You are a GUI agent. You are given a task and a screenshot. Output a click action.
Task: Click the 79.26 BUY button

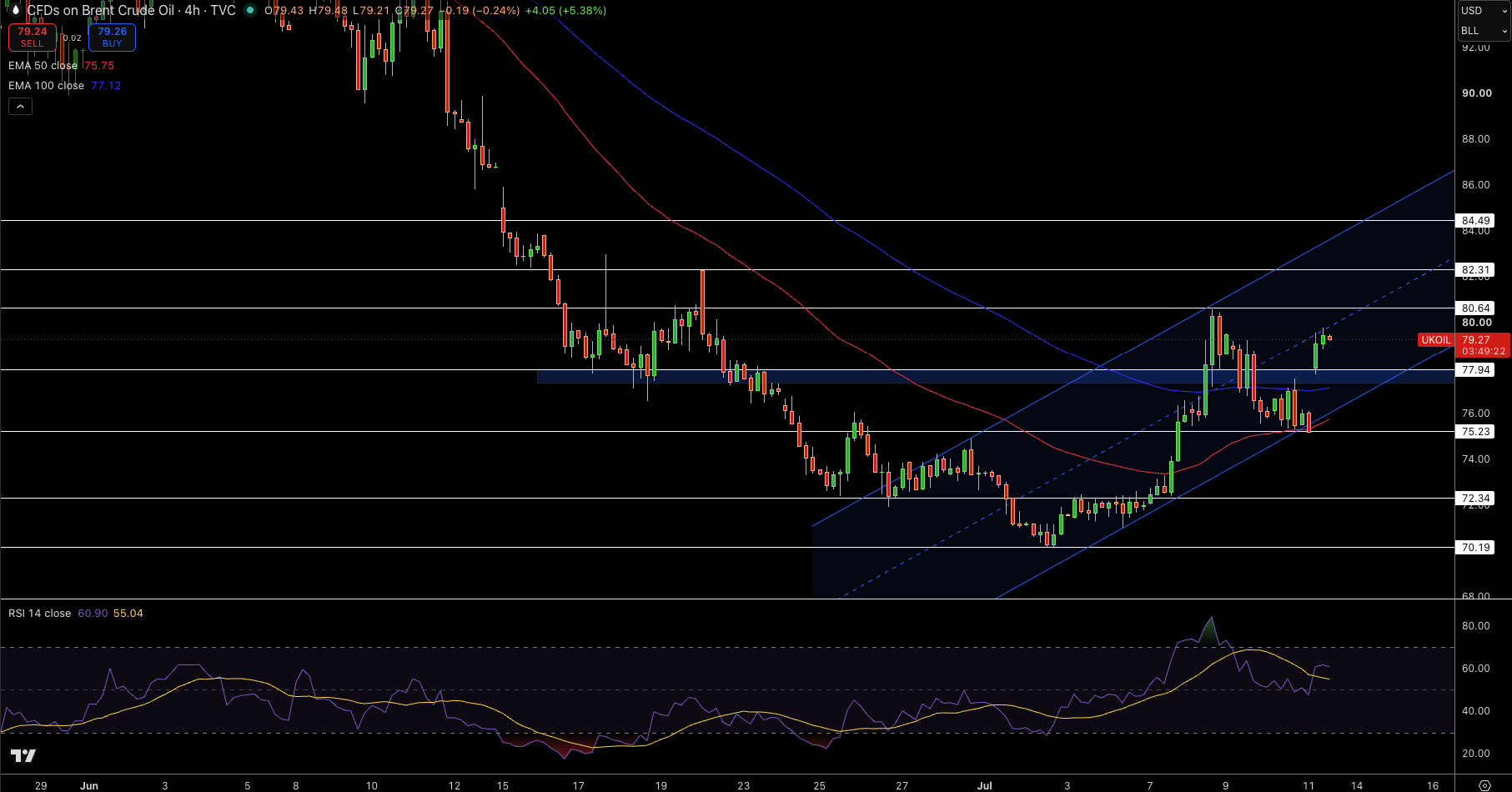pos(112,37)
